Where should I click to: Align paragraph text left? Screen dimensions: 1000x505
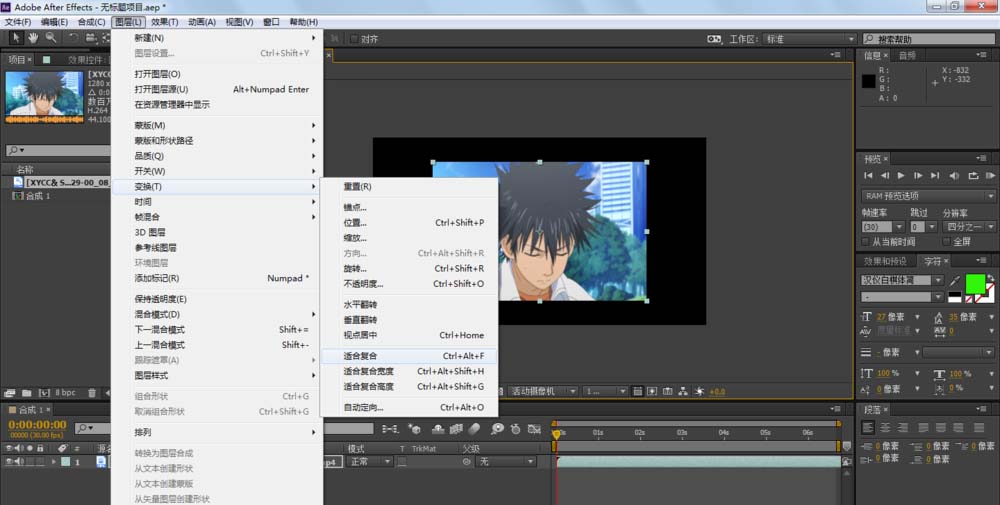(x=868, y=428)
